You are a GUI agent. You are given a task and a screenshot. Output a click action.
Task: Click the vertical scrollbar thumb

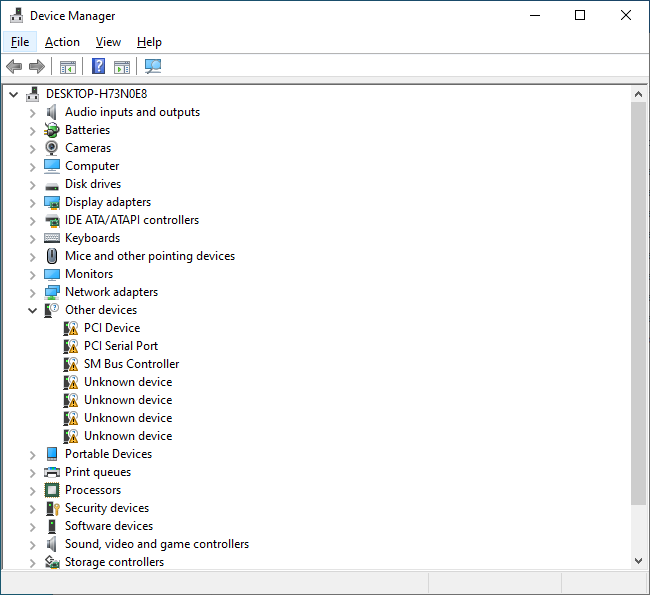pos(638,304)
